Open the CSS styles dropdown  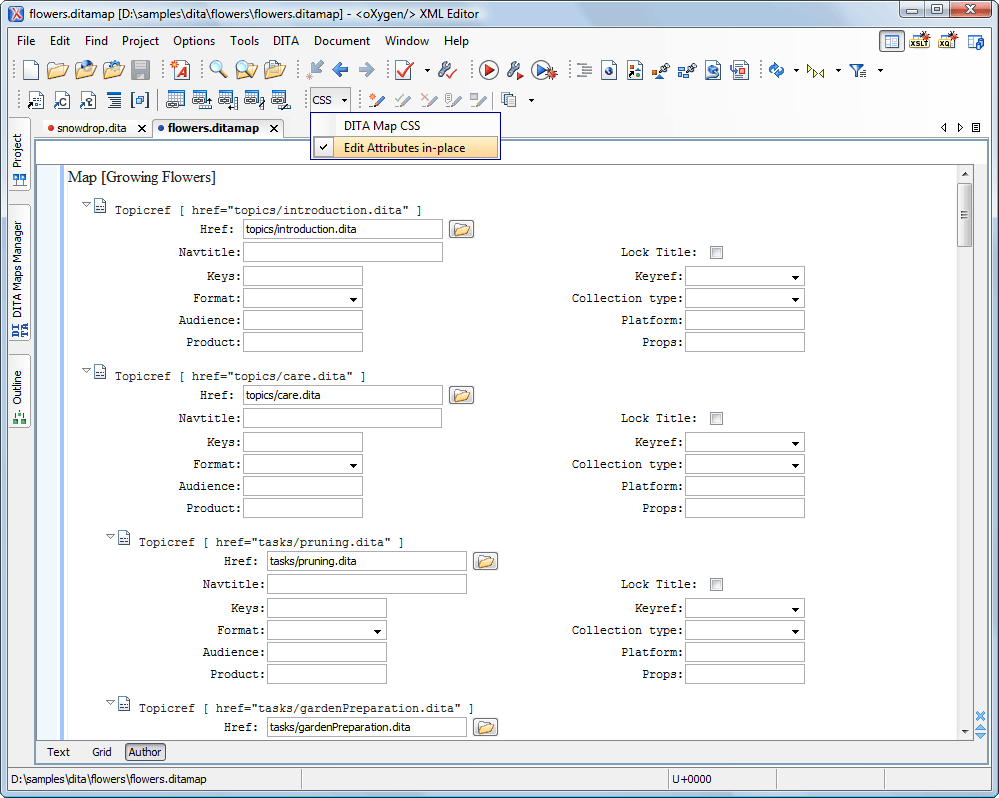coord(330,100)
